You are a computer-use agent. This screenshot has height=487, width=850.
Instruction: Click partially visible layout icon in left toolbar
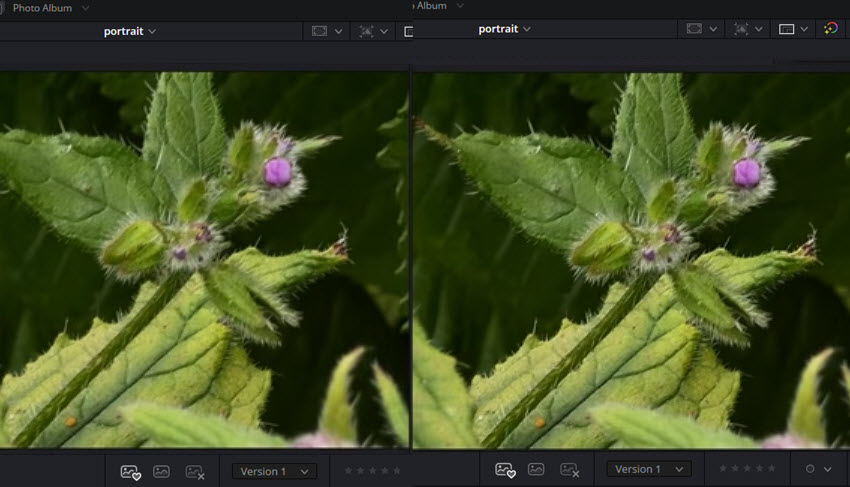click(409, 31)
